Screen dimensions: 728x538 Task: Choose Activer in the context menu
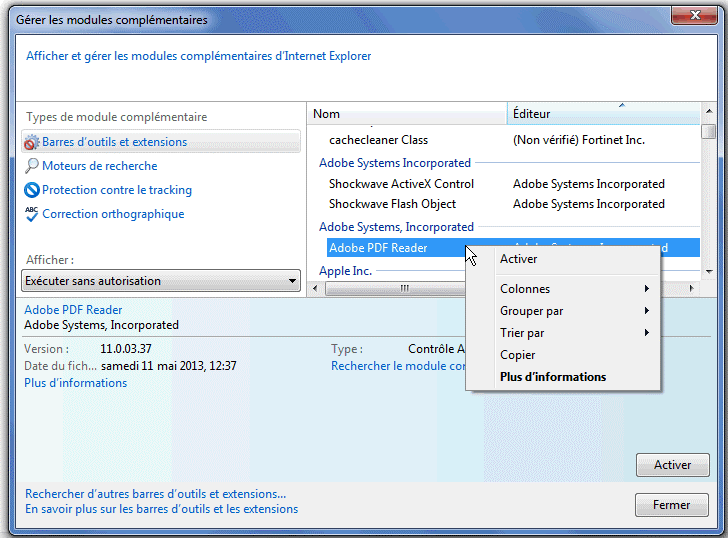tap(519, 259)
